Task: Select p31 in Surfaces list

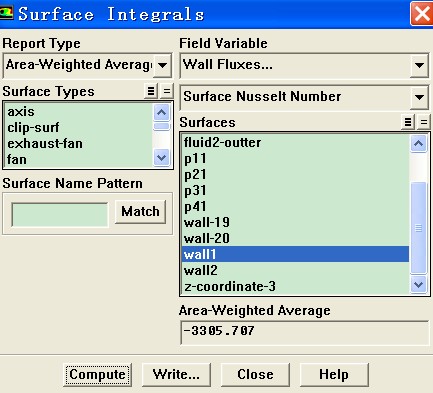Action: tap(295, 191)
